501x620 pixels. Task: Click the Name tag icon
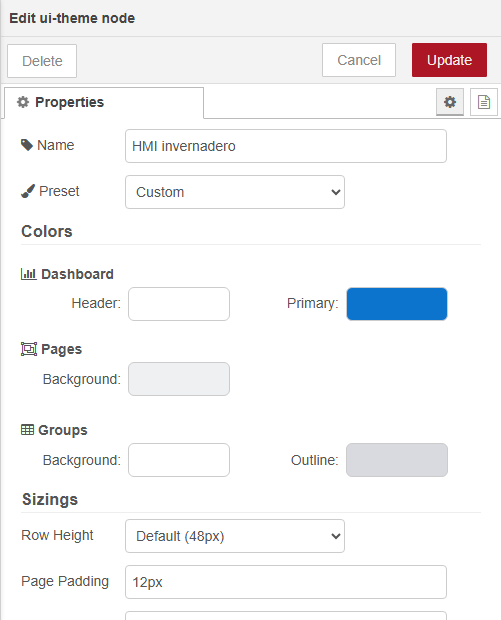pyautogui.click(x=26, y=145)
